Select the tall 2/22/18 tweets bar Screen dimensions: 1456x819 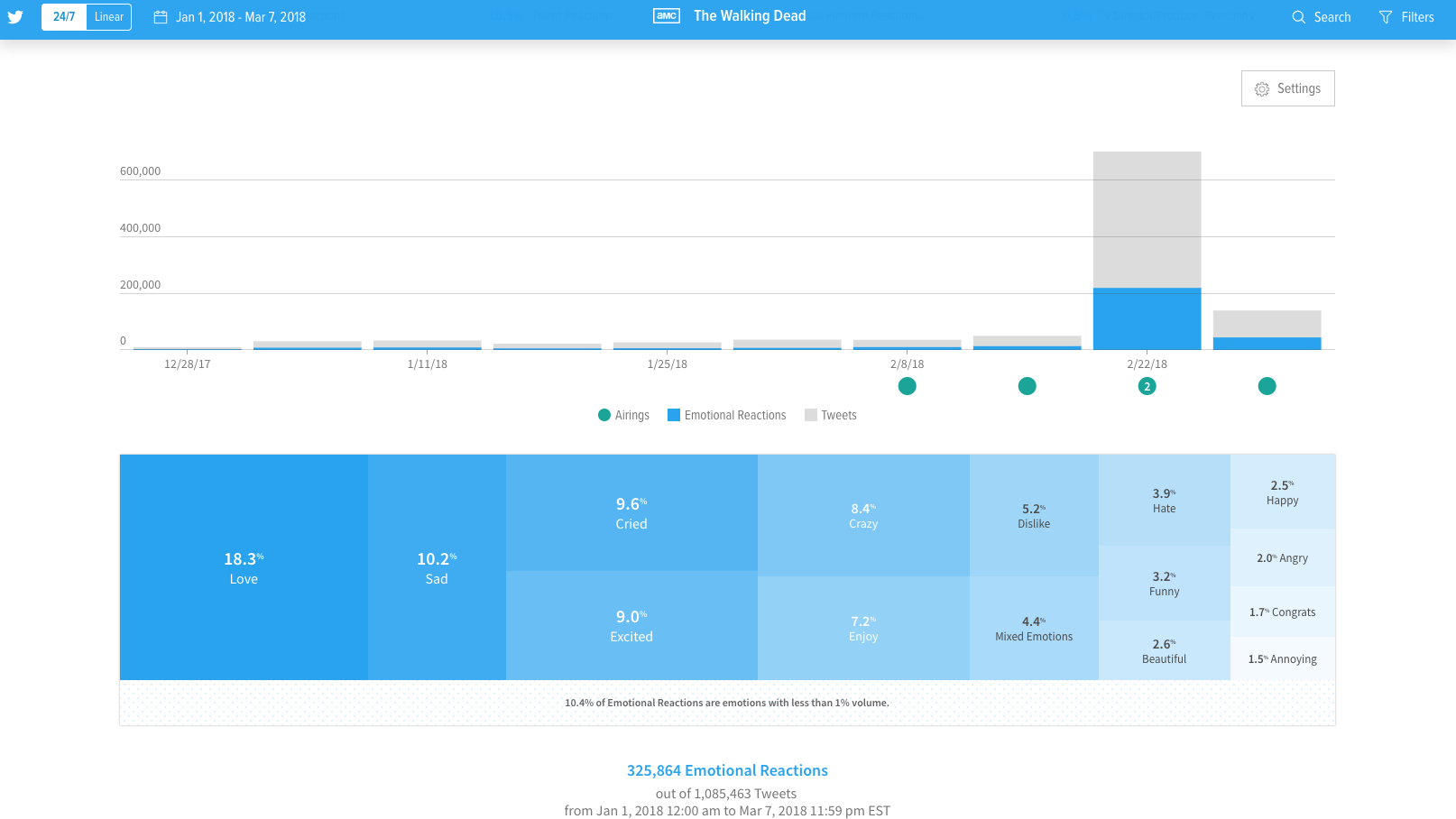coord(1147,219)
